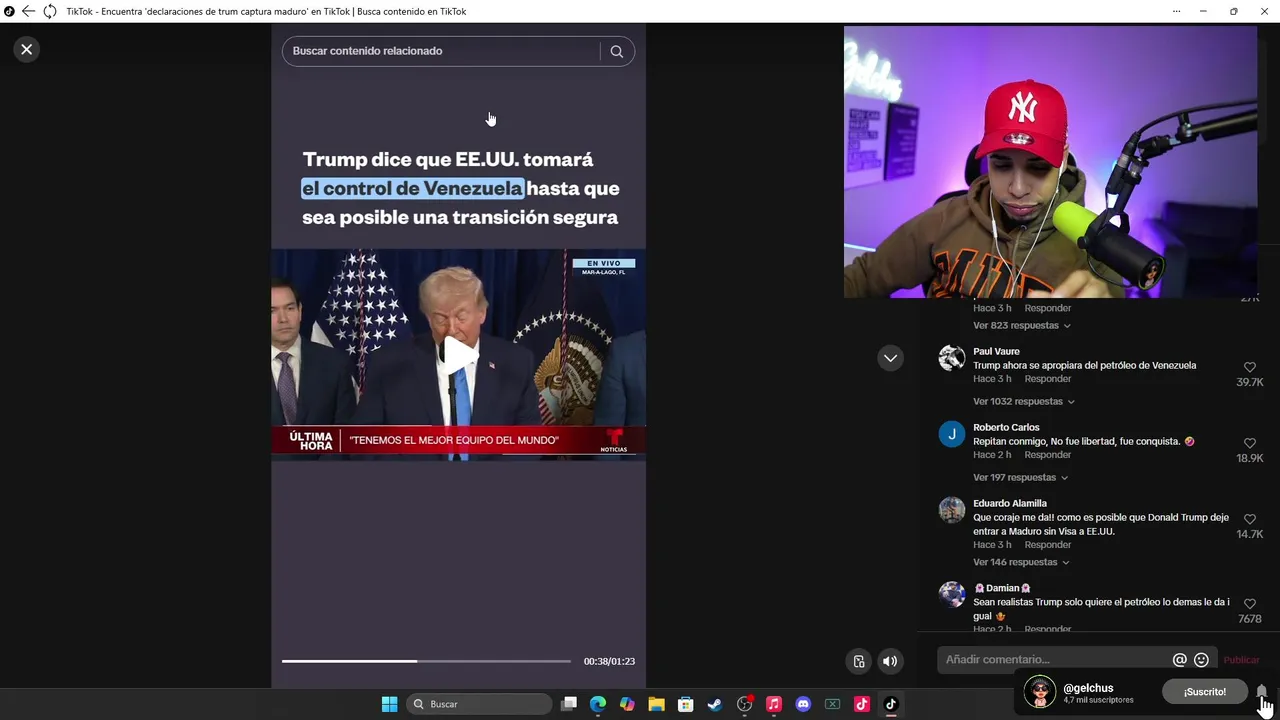Close the video viewer with the X button
This screenshot has height=720, width=1280.
[27, 49]
